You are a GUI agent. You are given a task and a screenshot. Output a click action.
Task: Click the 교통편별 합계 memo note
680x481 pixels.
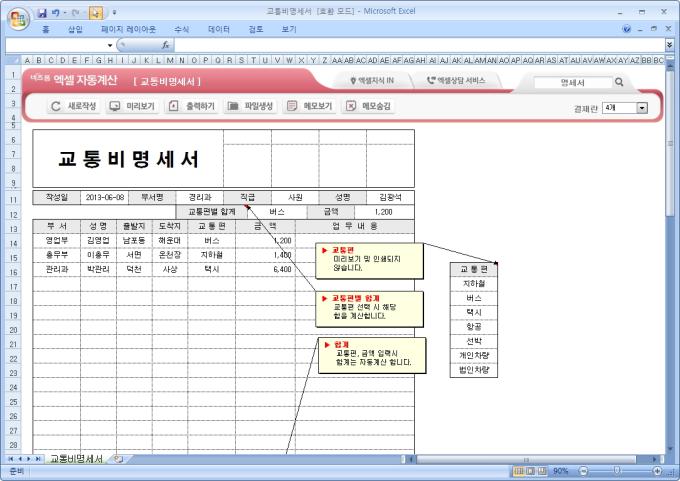click(369, 309)
